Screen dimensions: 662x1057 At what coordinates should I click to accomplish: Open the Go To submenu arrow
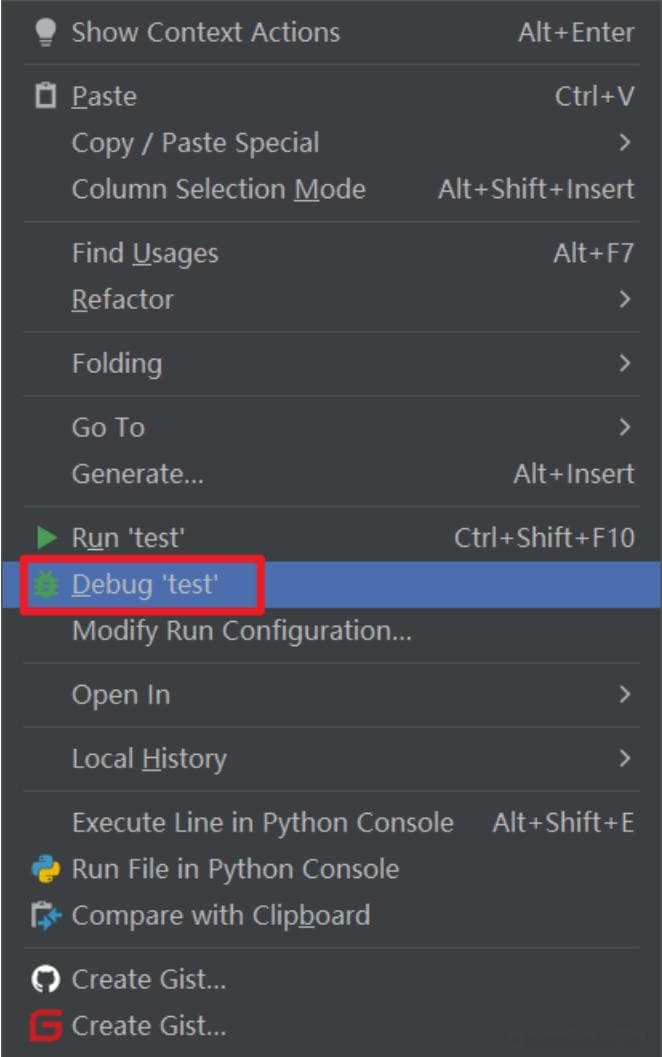point(625,427)
